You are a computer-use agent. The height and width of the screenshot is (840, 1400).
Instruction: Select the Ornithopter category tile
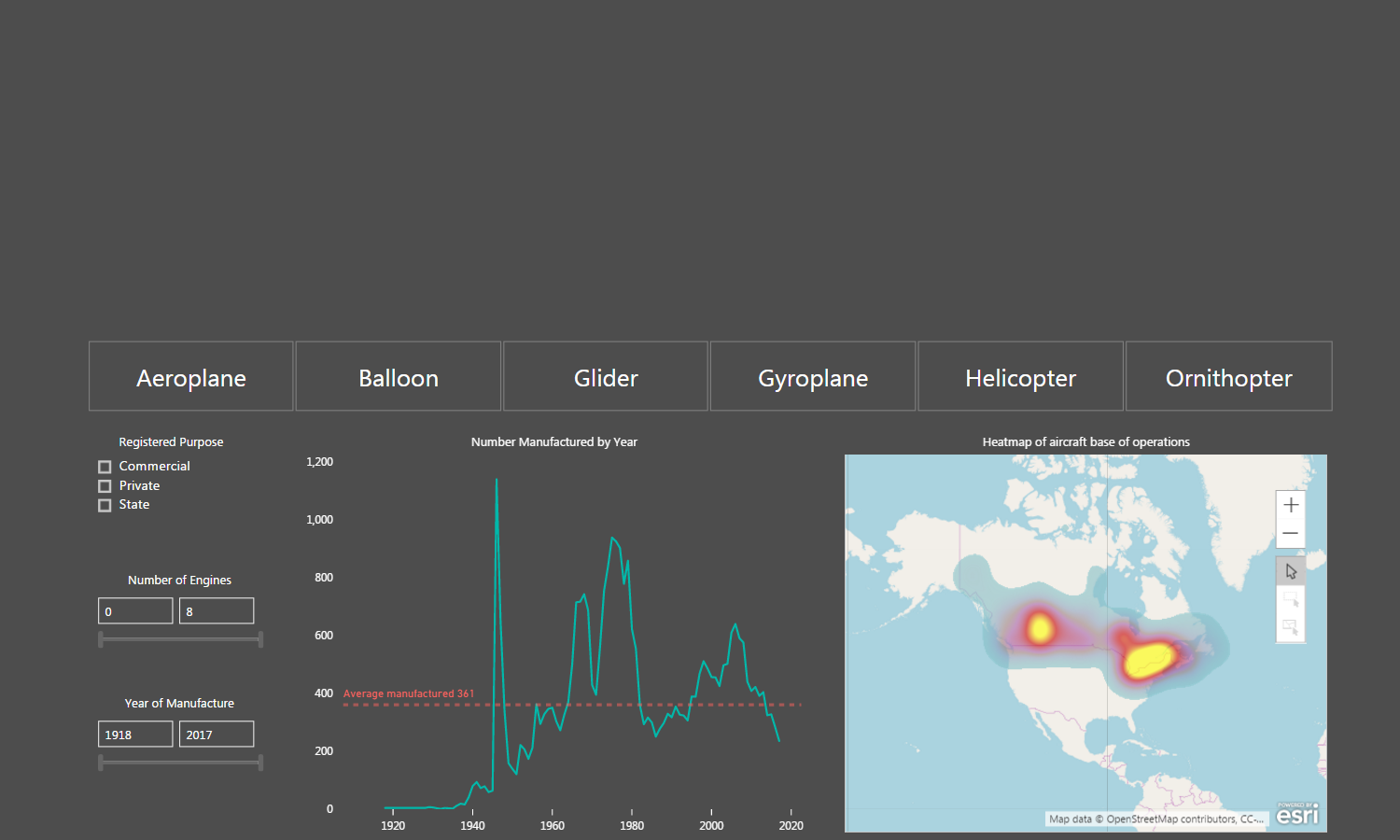point(1229,376)
